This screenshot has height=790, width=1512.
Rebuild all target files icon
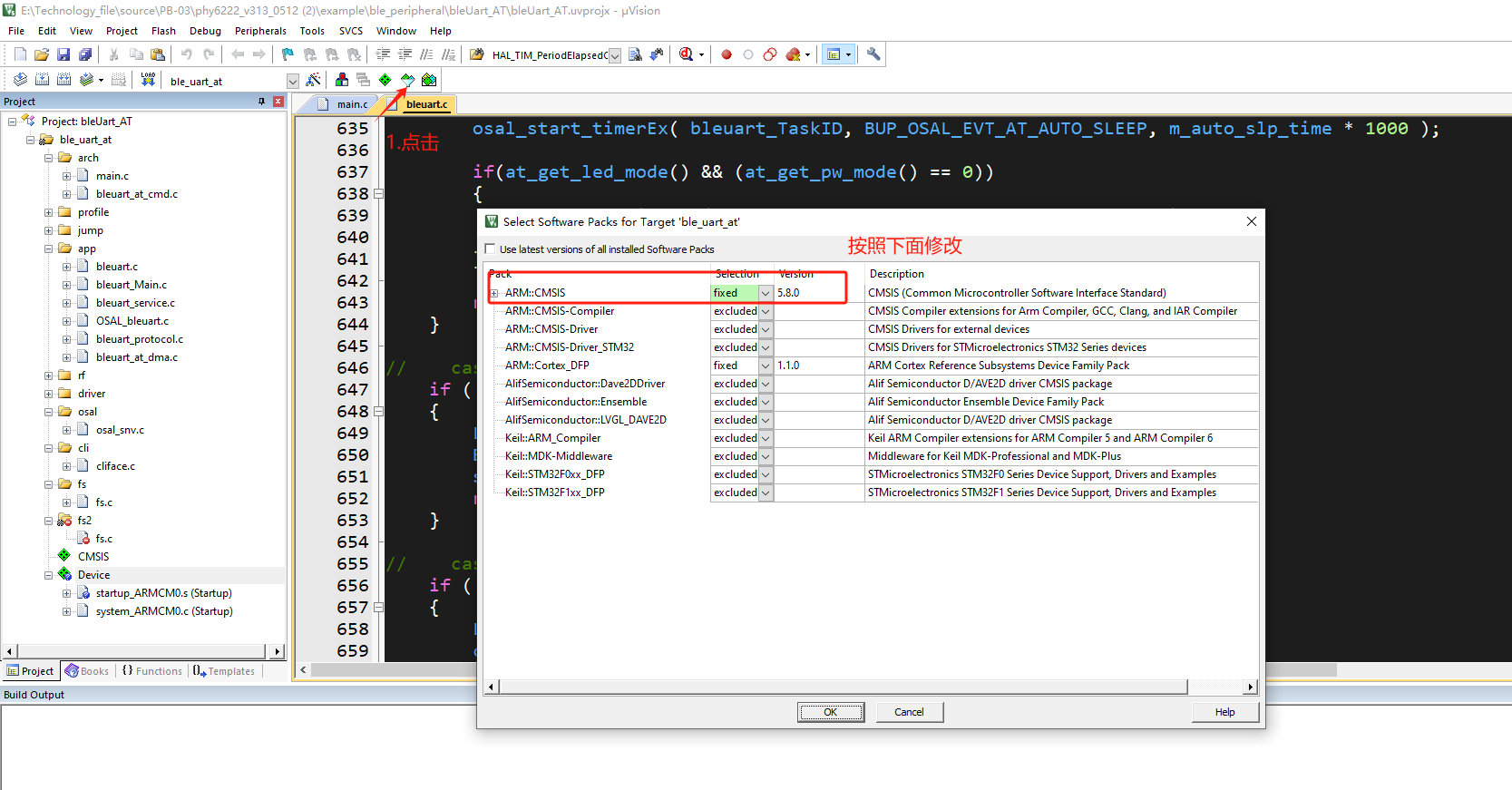(63, 80)
